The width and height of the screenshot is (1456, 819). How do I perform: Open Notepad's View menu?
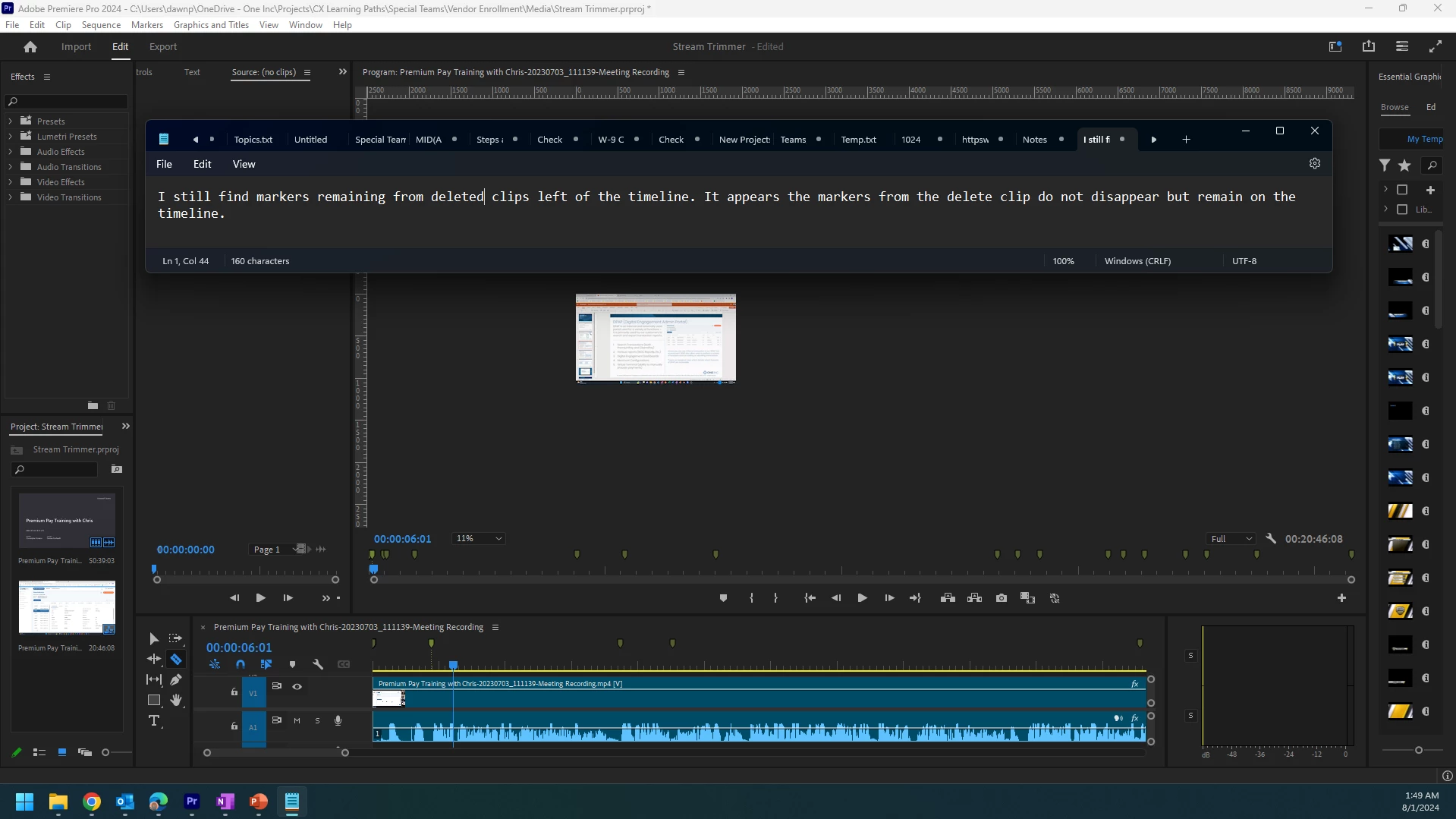click(244, 164)
